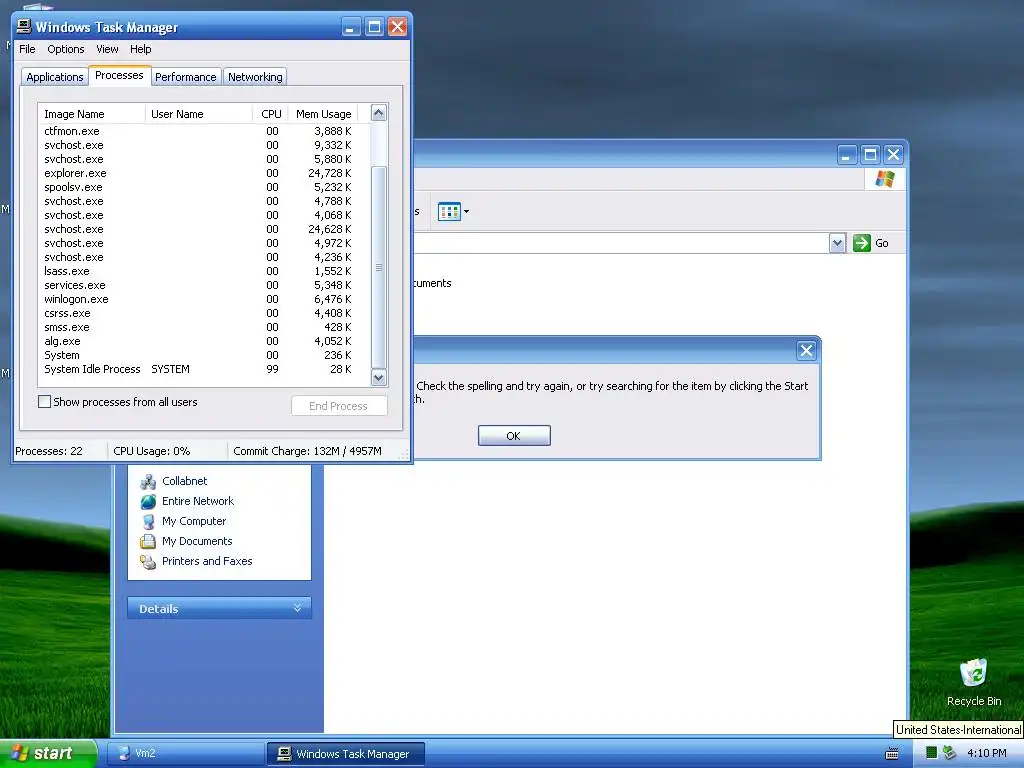Click the Go button beside address bar
Image resolution: width=1024 pixels, height=768 pixels.
coord(871,243)
